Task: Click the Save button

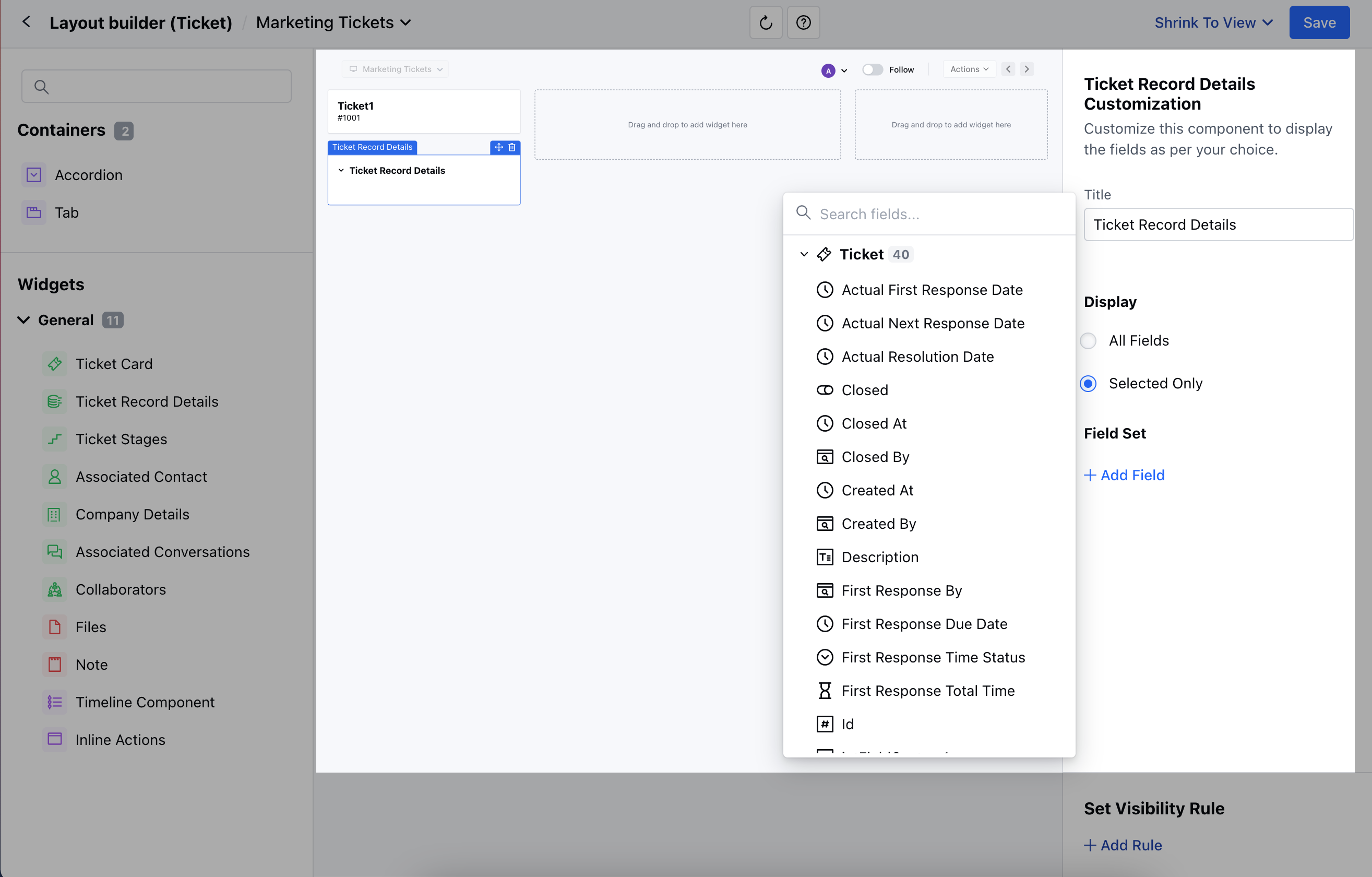Action: click(1319, 22)
